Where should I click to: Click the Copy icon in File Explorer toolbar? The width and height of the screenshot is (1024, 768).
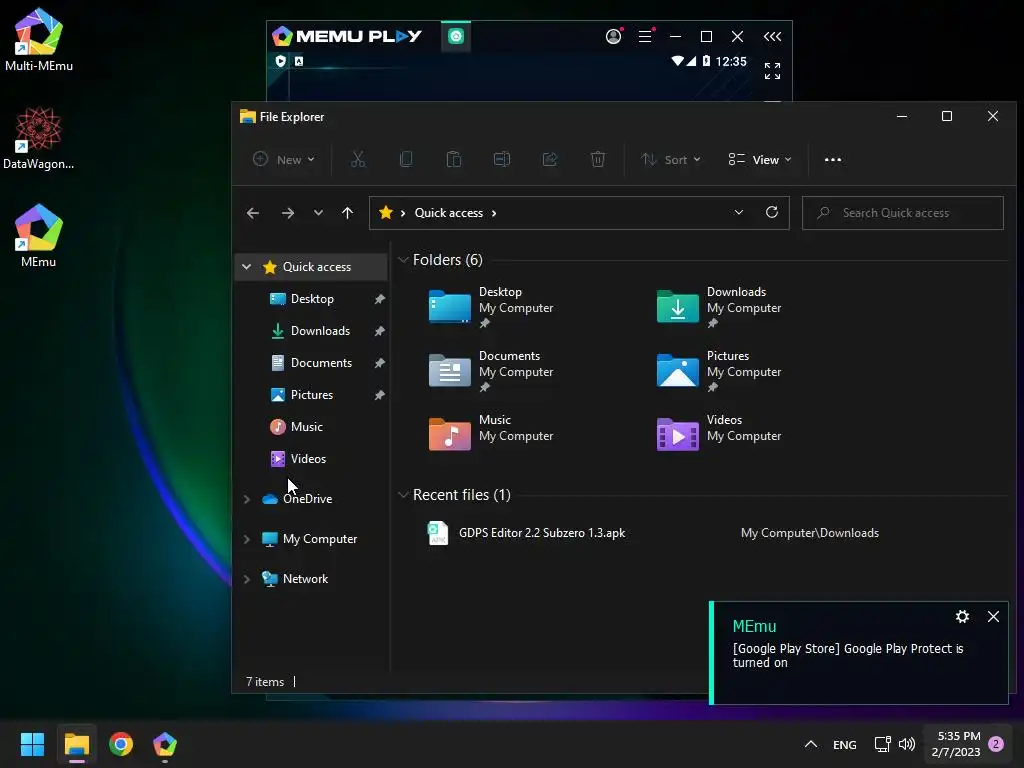tap(406, 159)
